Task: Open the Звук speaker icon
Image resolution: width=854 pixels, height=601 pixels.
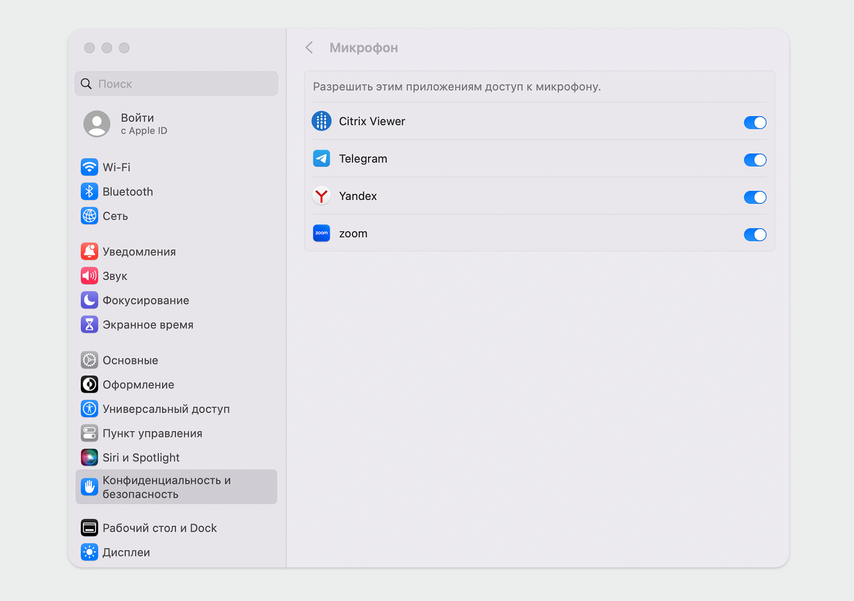Action: tap(89, 276)
